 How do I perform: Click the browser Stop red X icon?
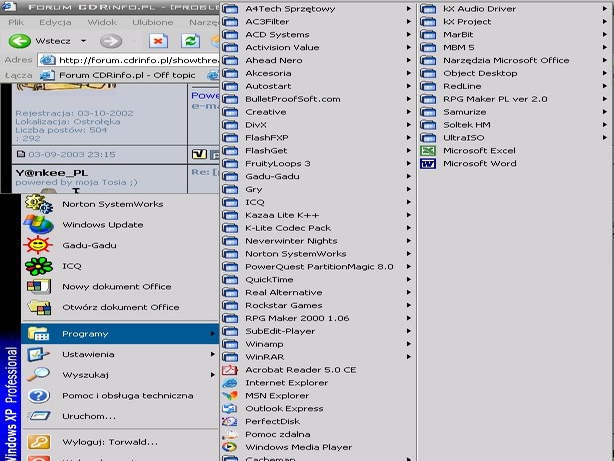tap(158, 41)
